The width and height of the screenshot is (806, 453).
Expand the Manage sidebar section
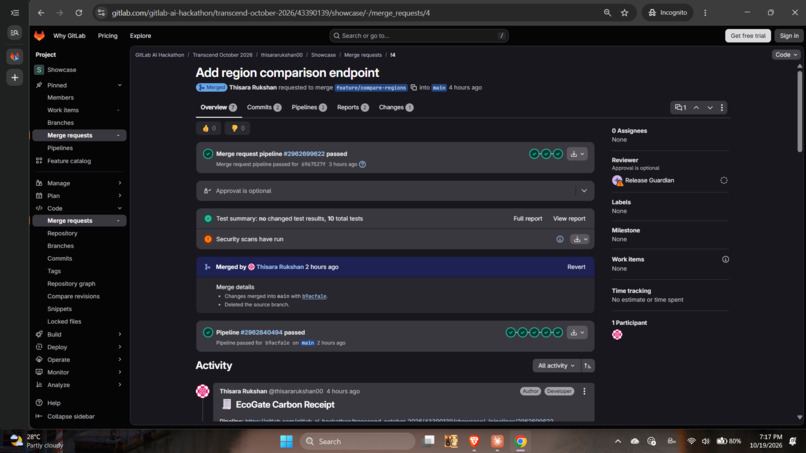coord(120,183)
